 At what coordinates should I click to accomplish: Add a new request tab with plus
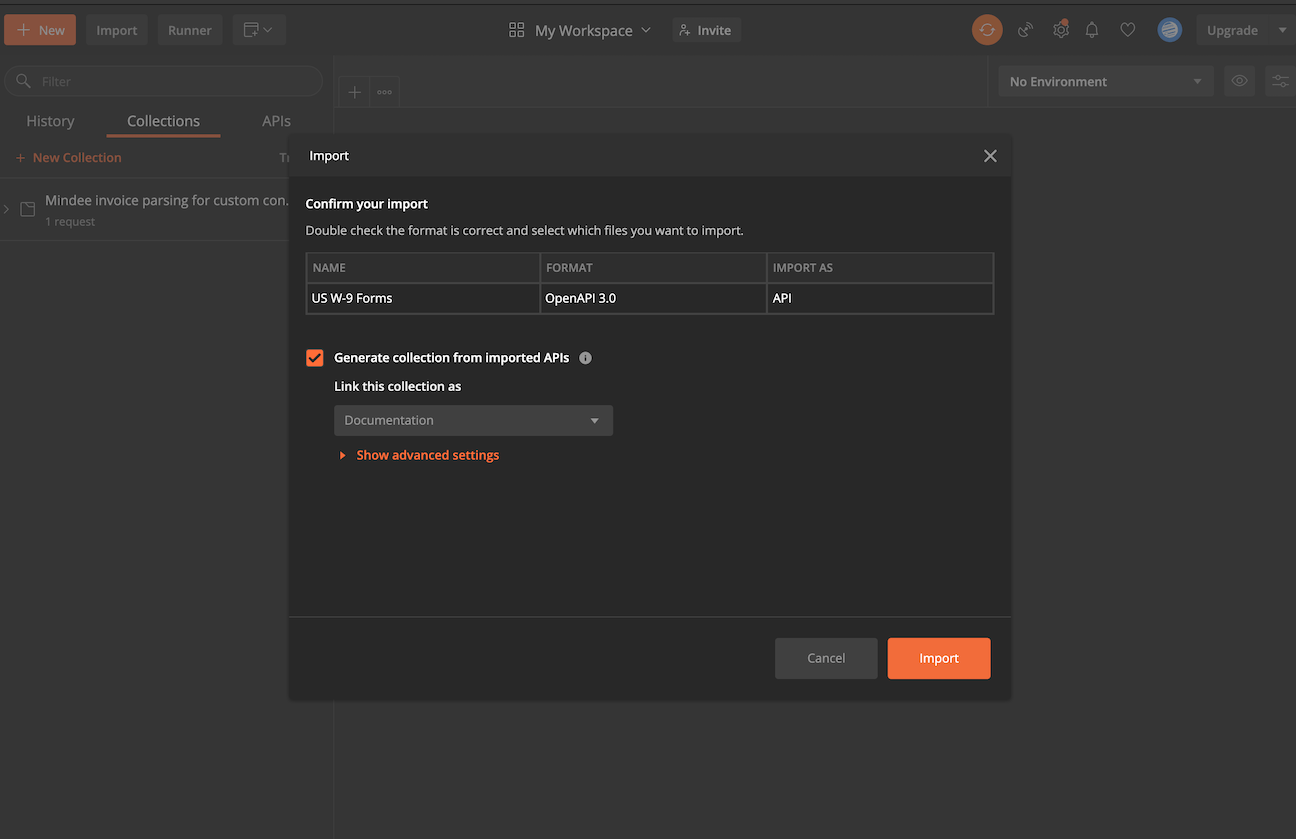click(x=354, y=92)
